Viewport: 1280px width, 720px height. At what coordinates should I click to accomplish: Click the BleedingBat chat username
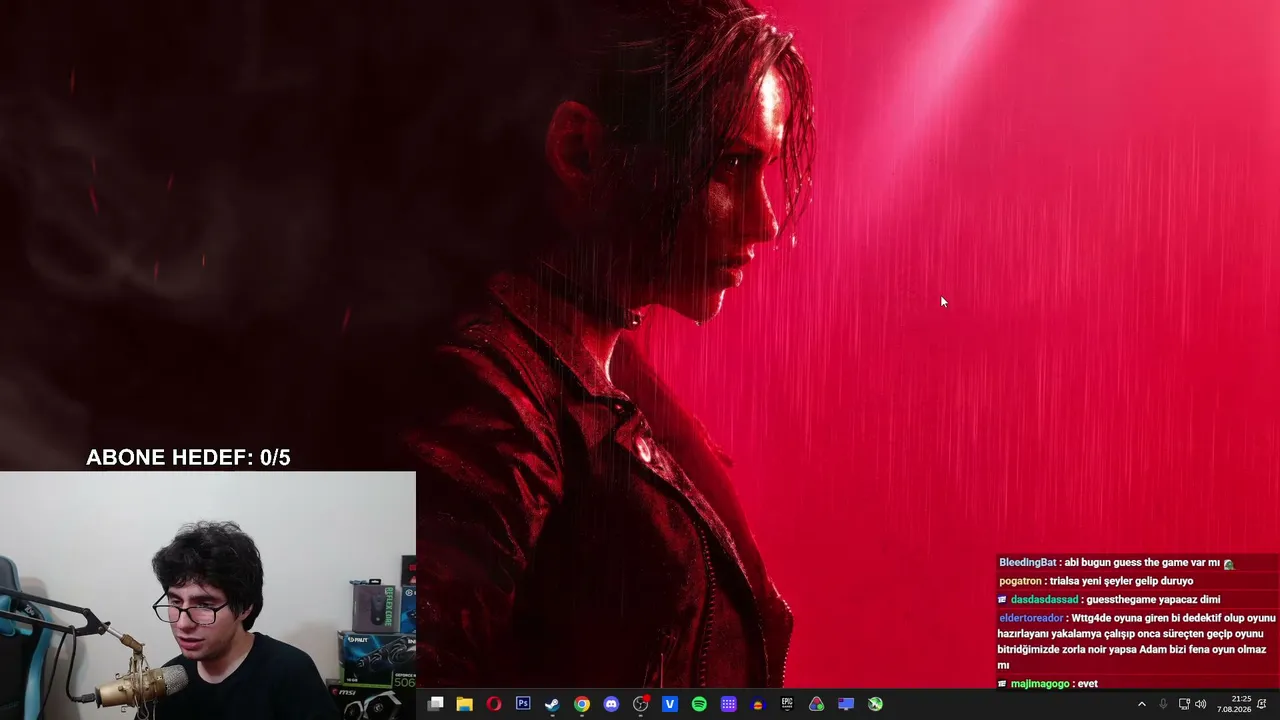click(x=1027, y=563)
